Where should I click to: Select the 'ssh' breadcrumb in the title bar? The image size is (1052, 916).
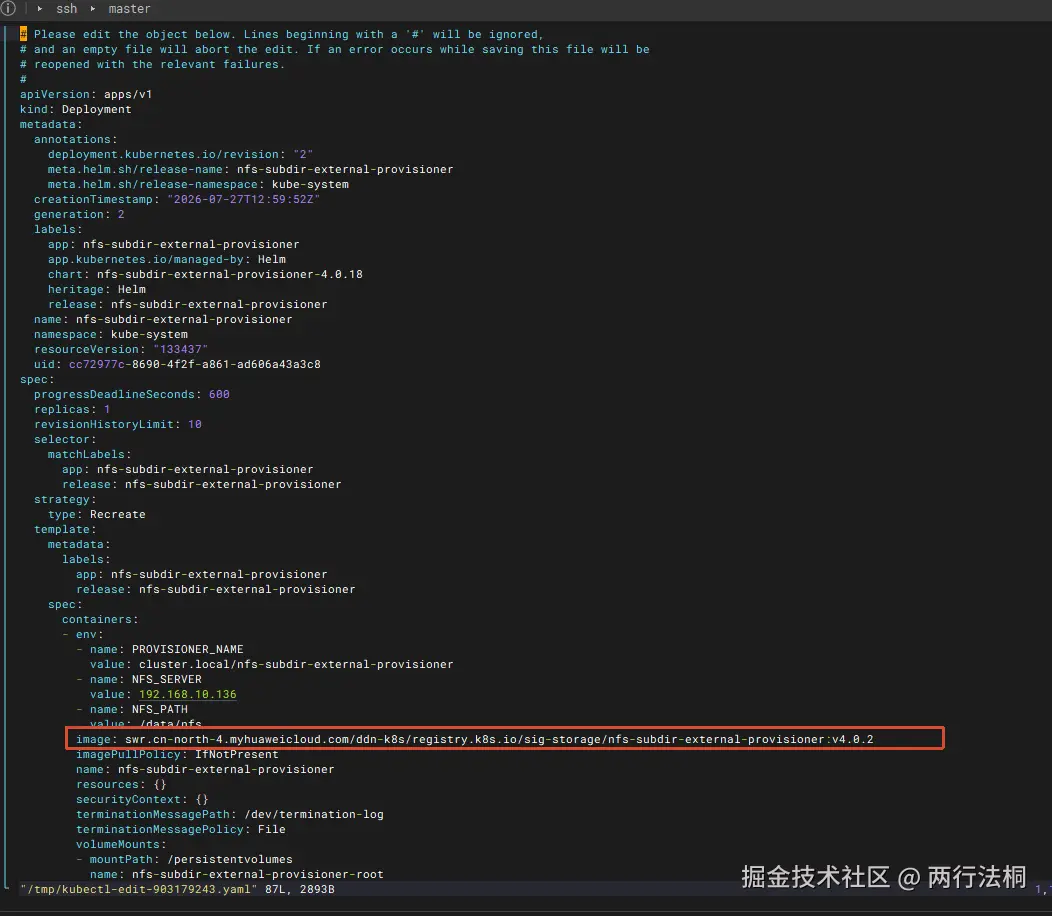pyautogui.click(x=66, y=9)
